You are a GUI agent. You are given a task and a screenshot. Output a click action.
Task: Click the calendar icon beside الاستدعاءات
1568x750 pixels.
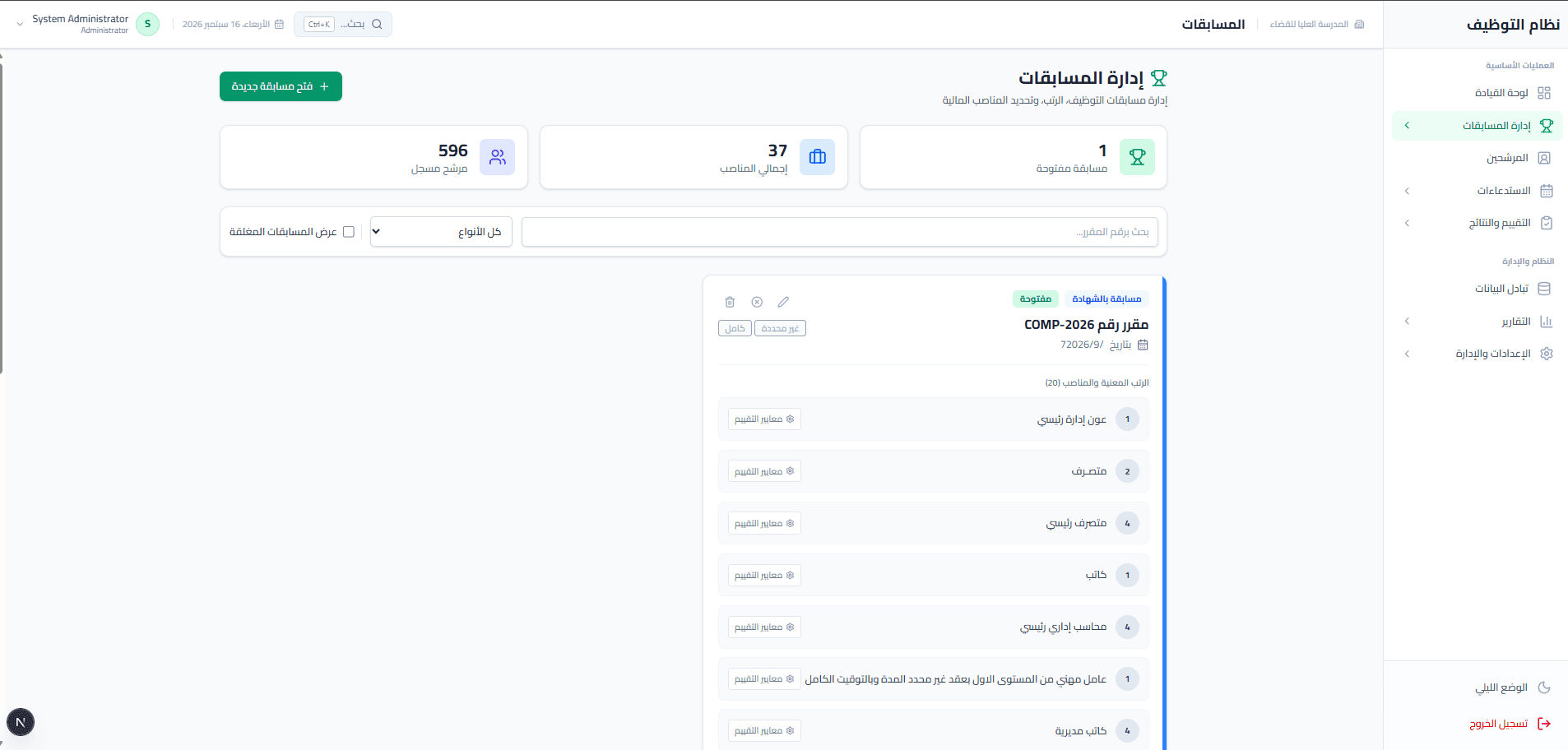[x=1546, y=191]
